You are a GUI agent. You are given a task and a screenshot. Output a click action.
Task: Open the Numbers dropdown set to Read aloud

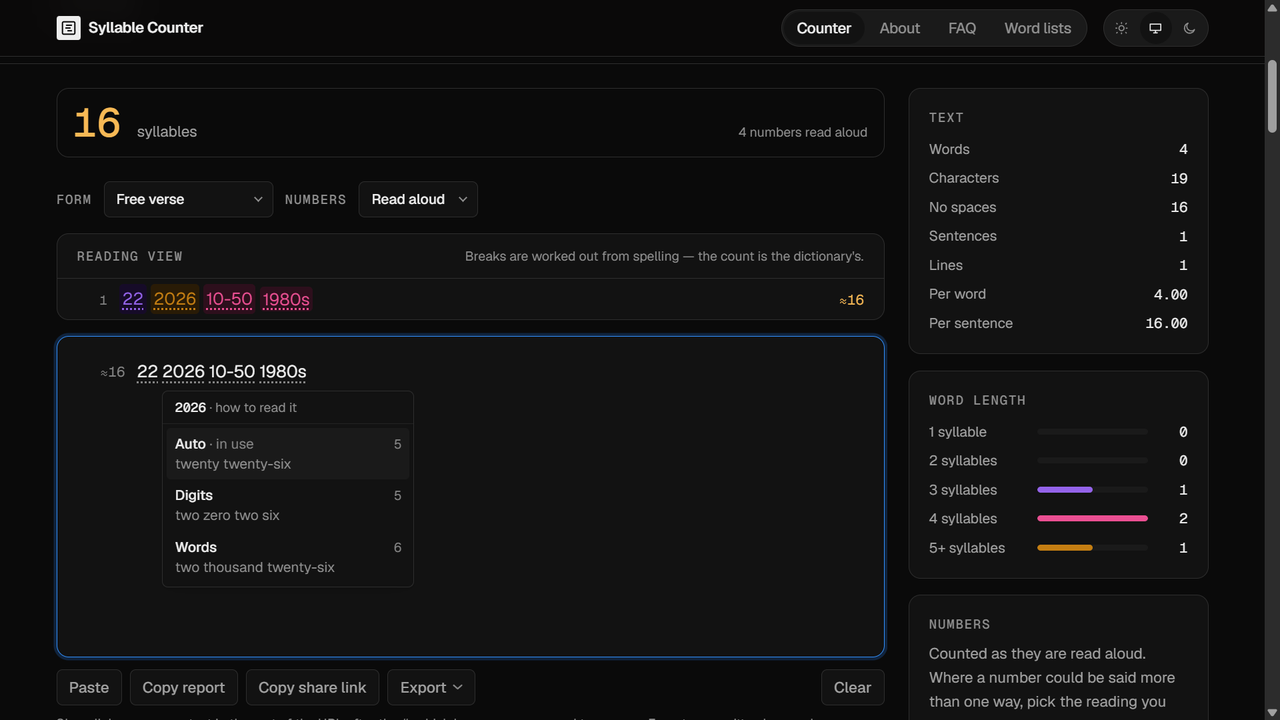pyautogui.click(x=418, y=199)
